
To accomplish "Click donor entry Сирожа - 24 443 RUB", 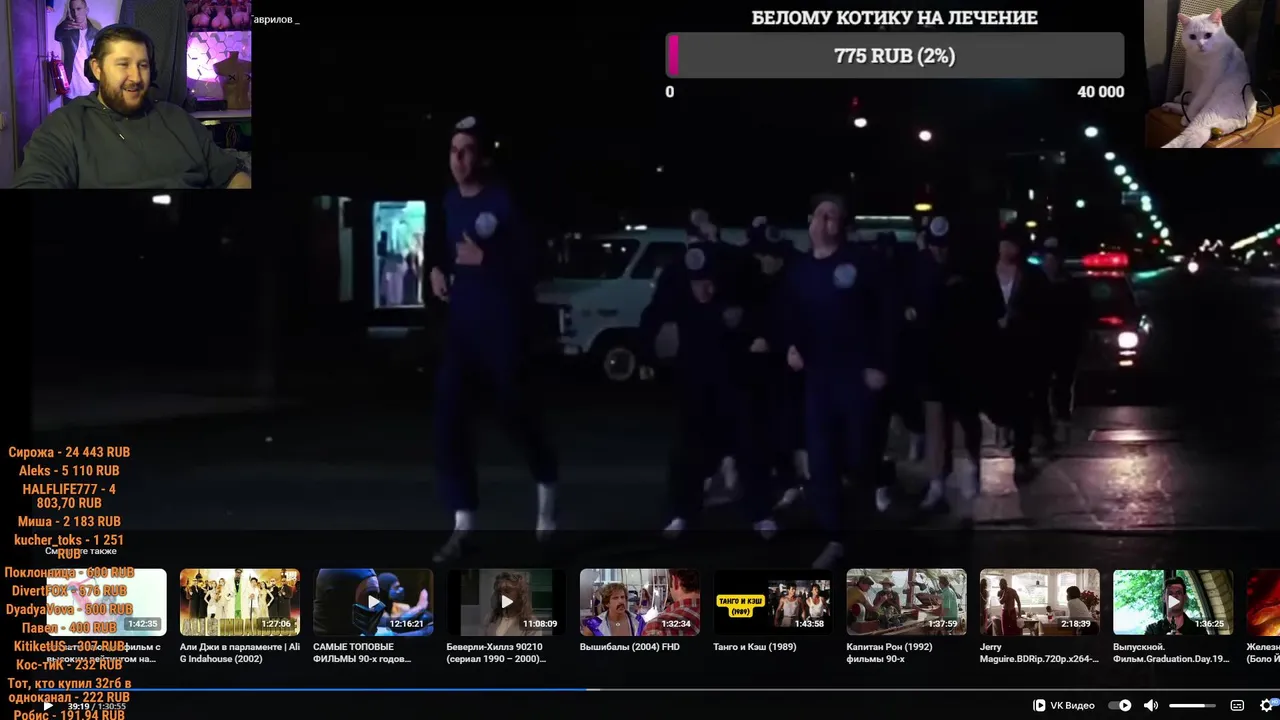I will pyautogui.click(x=69, y=452).
